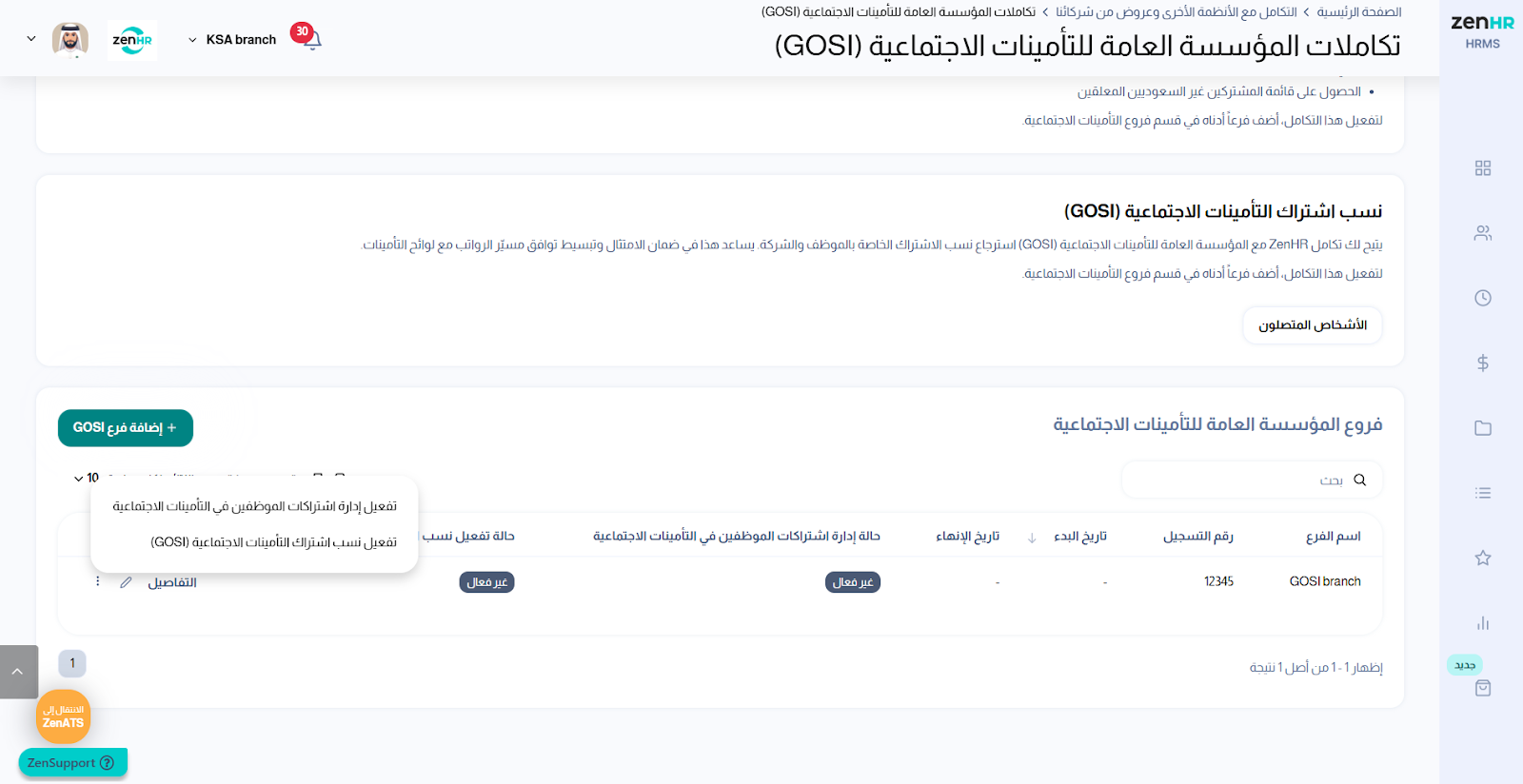
Task: Click the الأشخاص المتصلون button
Action: (x=1313, y=325)
